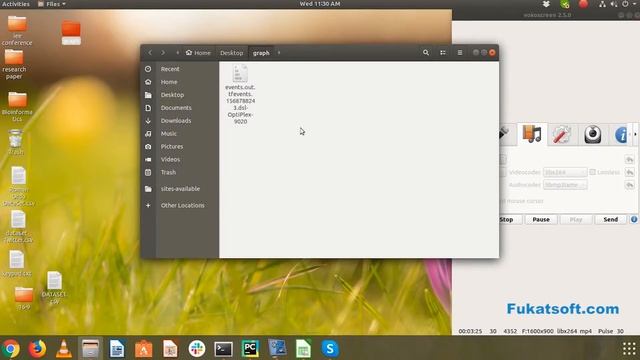
Task: Select Desktop in the path bar
Action: (x=231, y=53)
